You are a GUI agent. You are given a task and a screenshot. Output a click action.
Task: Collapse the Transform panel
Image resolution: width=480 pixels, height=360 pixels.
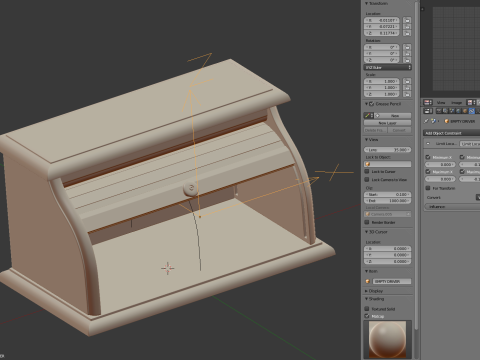pyautogui.click(x=366, y=3)
